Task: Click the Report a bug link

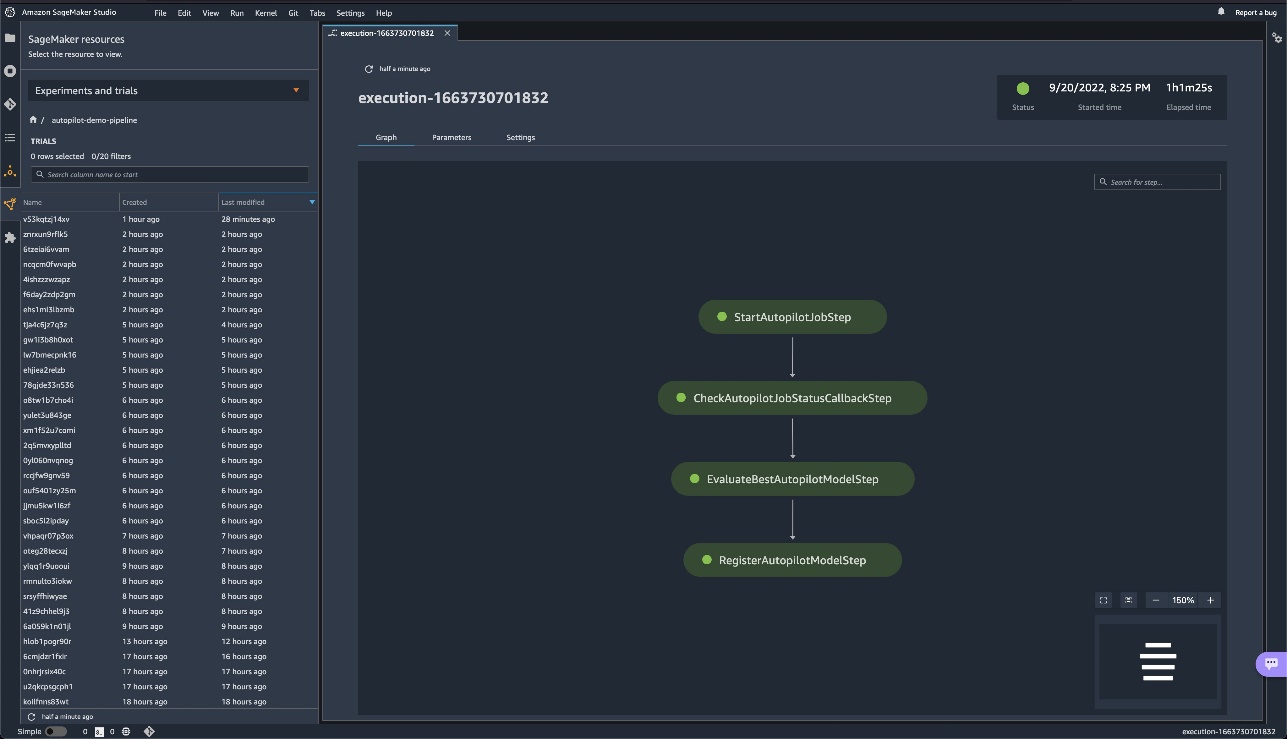Action: [x=1256, y=13]
